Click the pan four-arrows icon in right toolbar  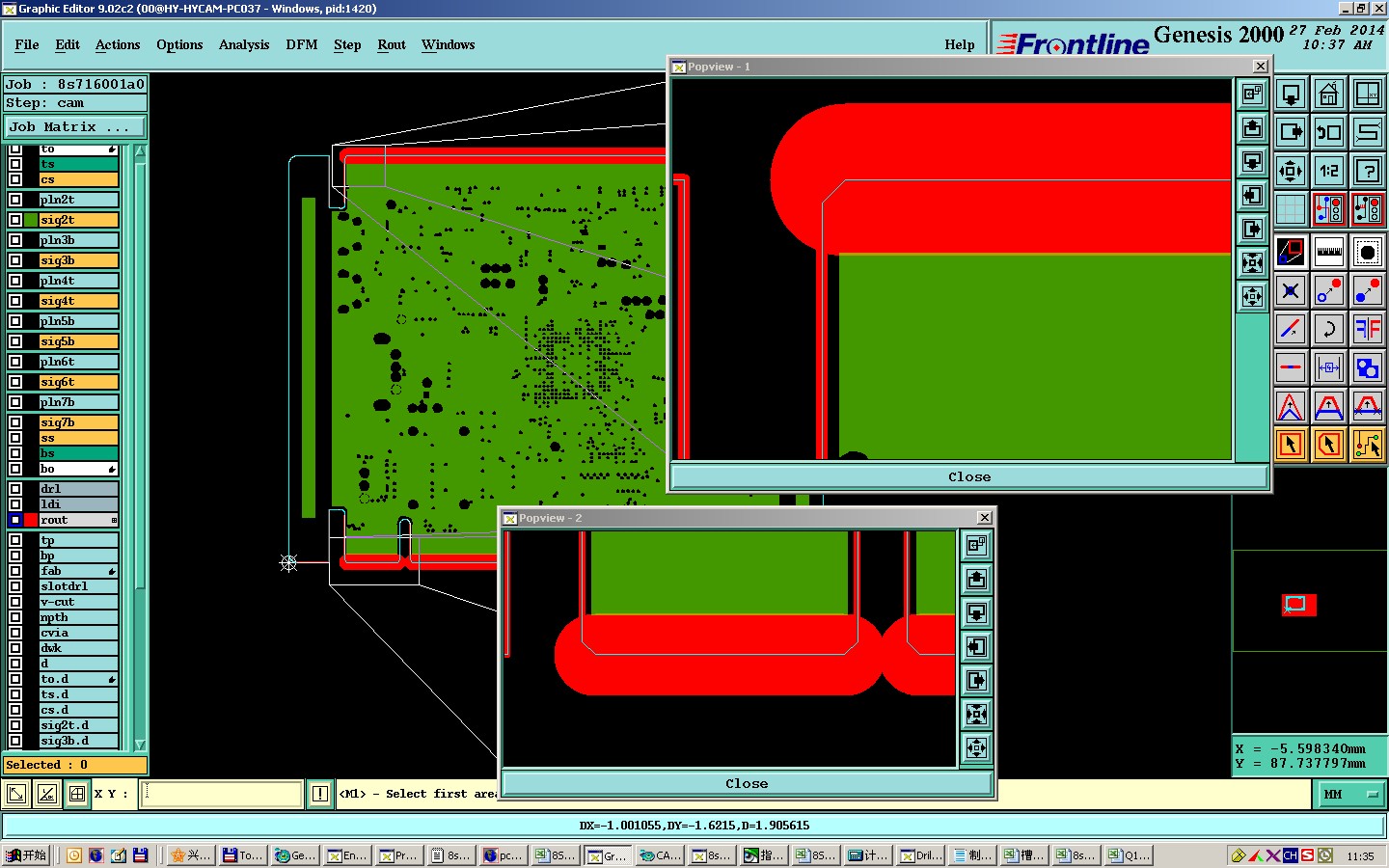pyautogui.click(x=1291, y=171)
